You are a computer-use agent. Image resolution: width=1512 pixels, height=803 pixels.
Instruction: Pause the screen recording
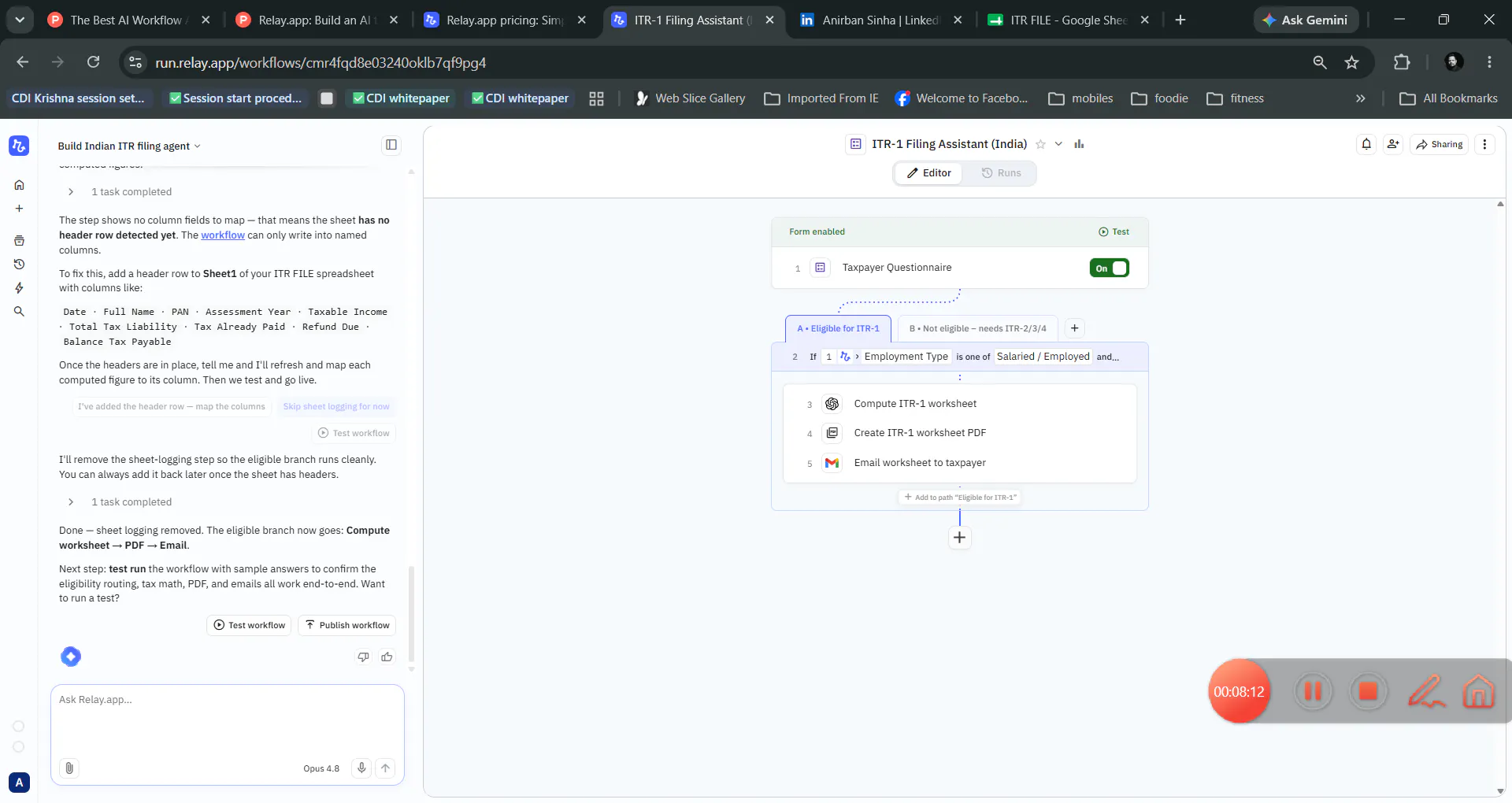point(1313,691)
